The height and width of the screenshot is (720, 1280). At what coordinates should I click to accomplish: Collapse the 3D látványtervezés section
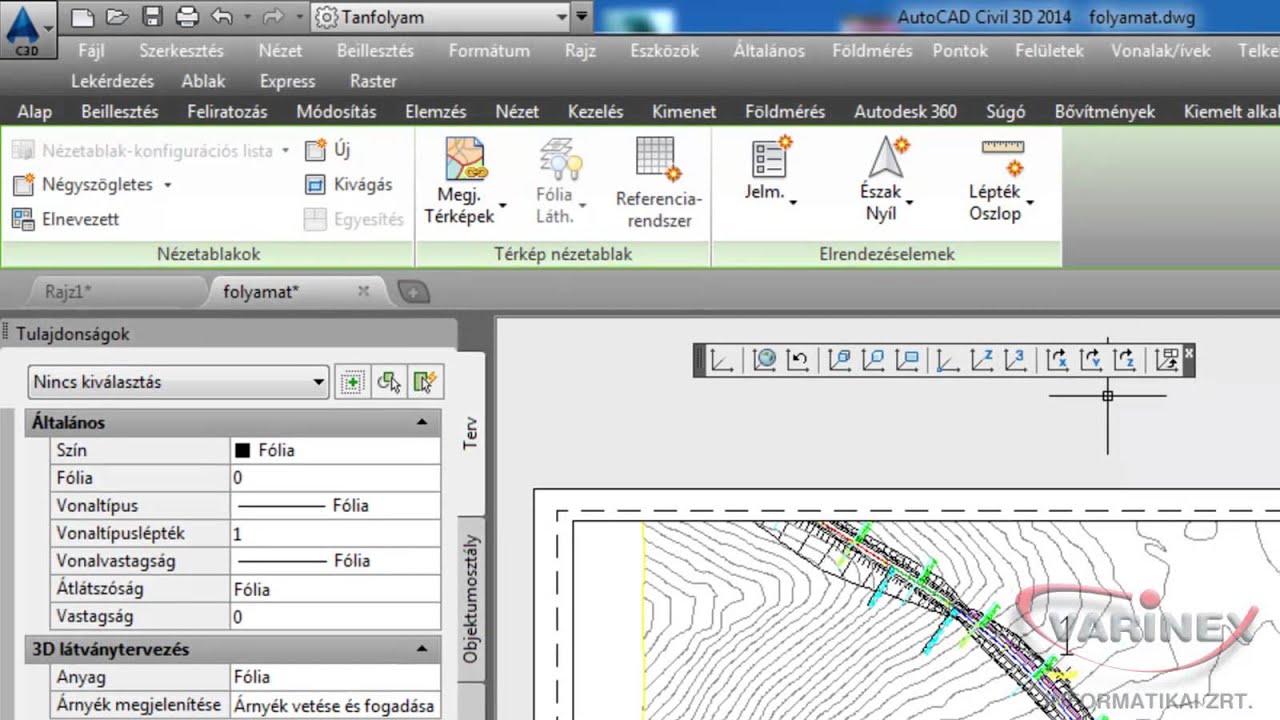[x=423, y=649]
